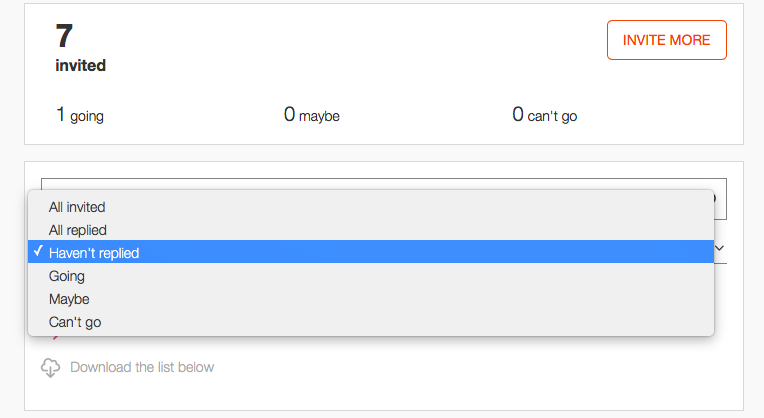The image size is (764, 418).
Task: Click the dropdown chevron arrow
Action: 719,248
